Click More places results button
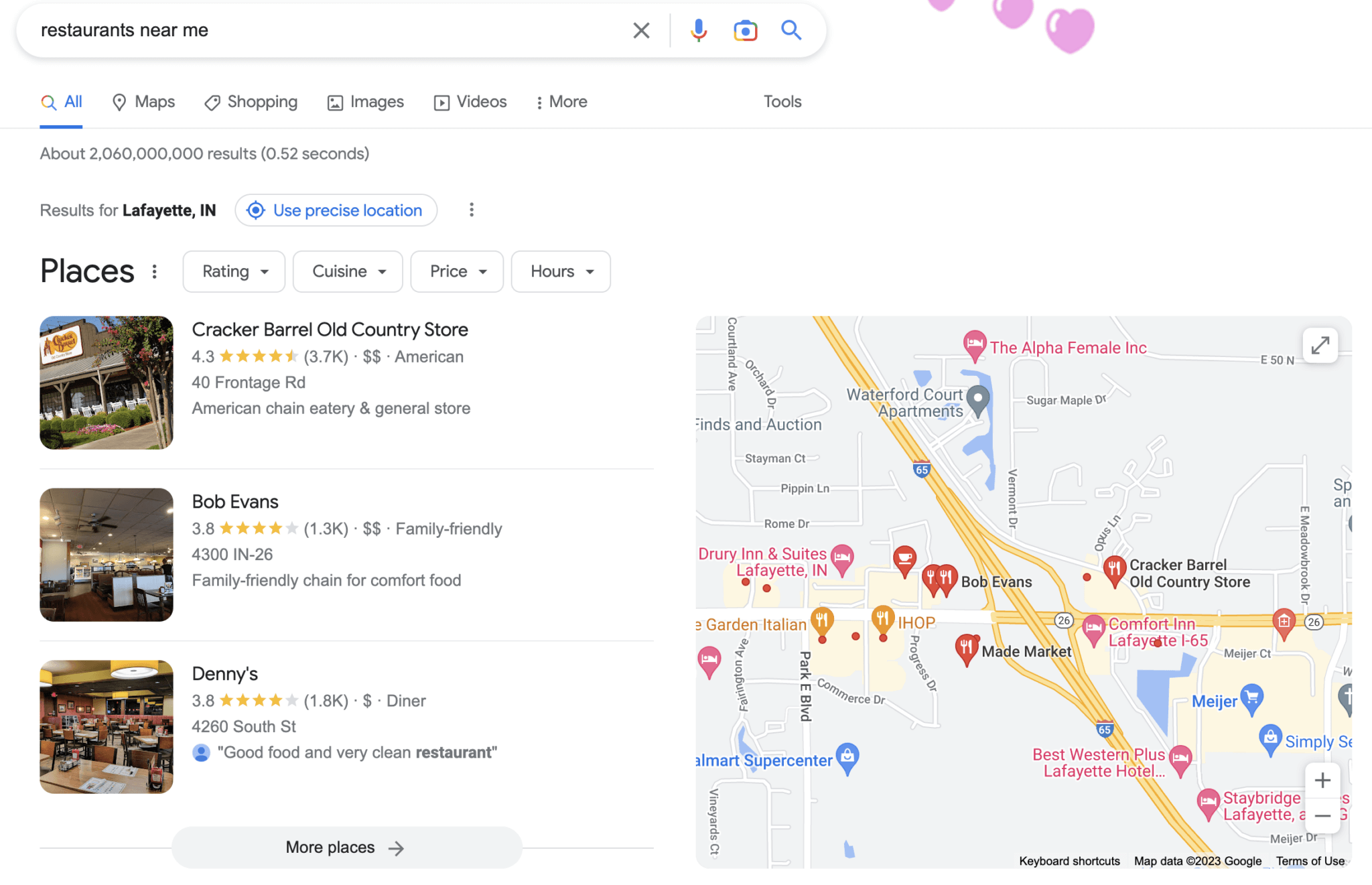Viewport: 1372px width, 885px height. [x=344, y=846]
